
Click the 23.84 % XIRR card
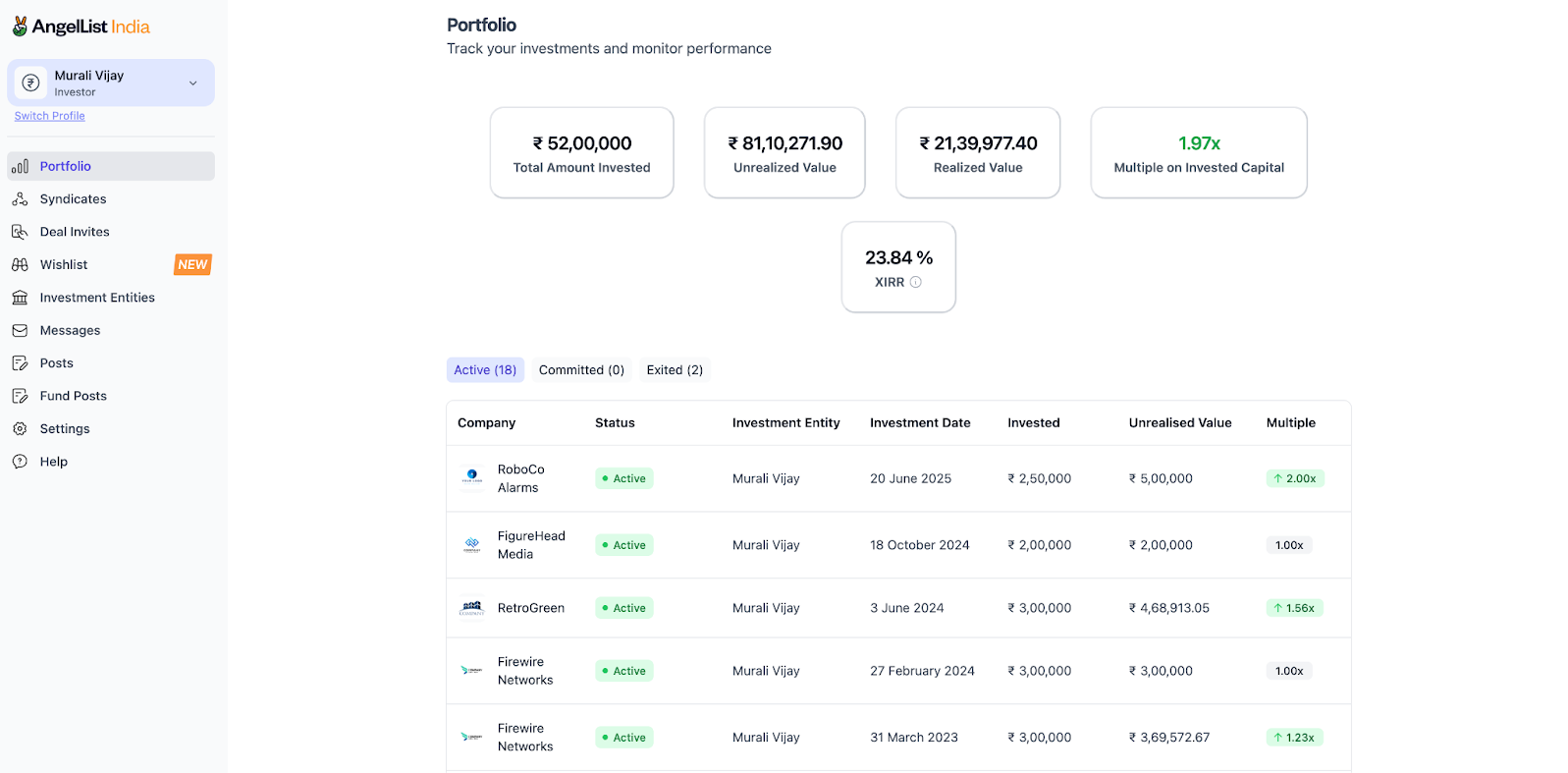click(x=898, y=267)
